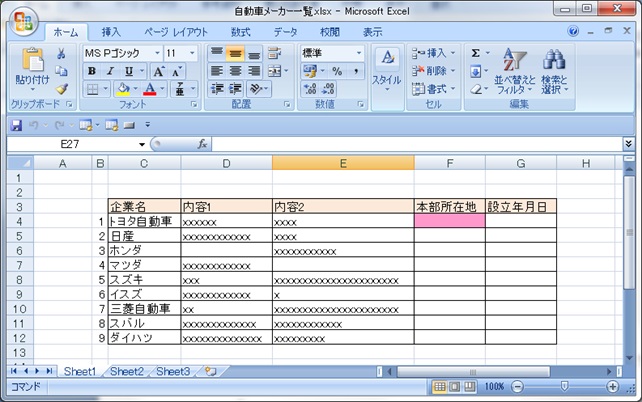Increase font size with the large A icon
Viewport: 642px width, 402px height.
point(159,72)
